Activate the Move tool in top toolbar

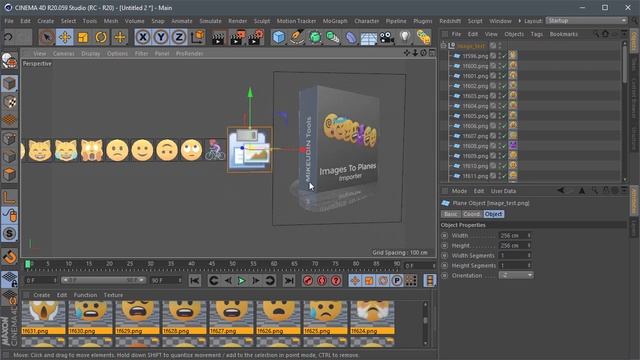[65, 37]
